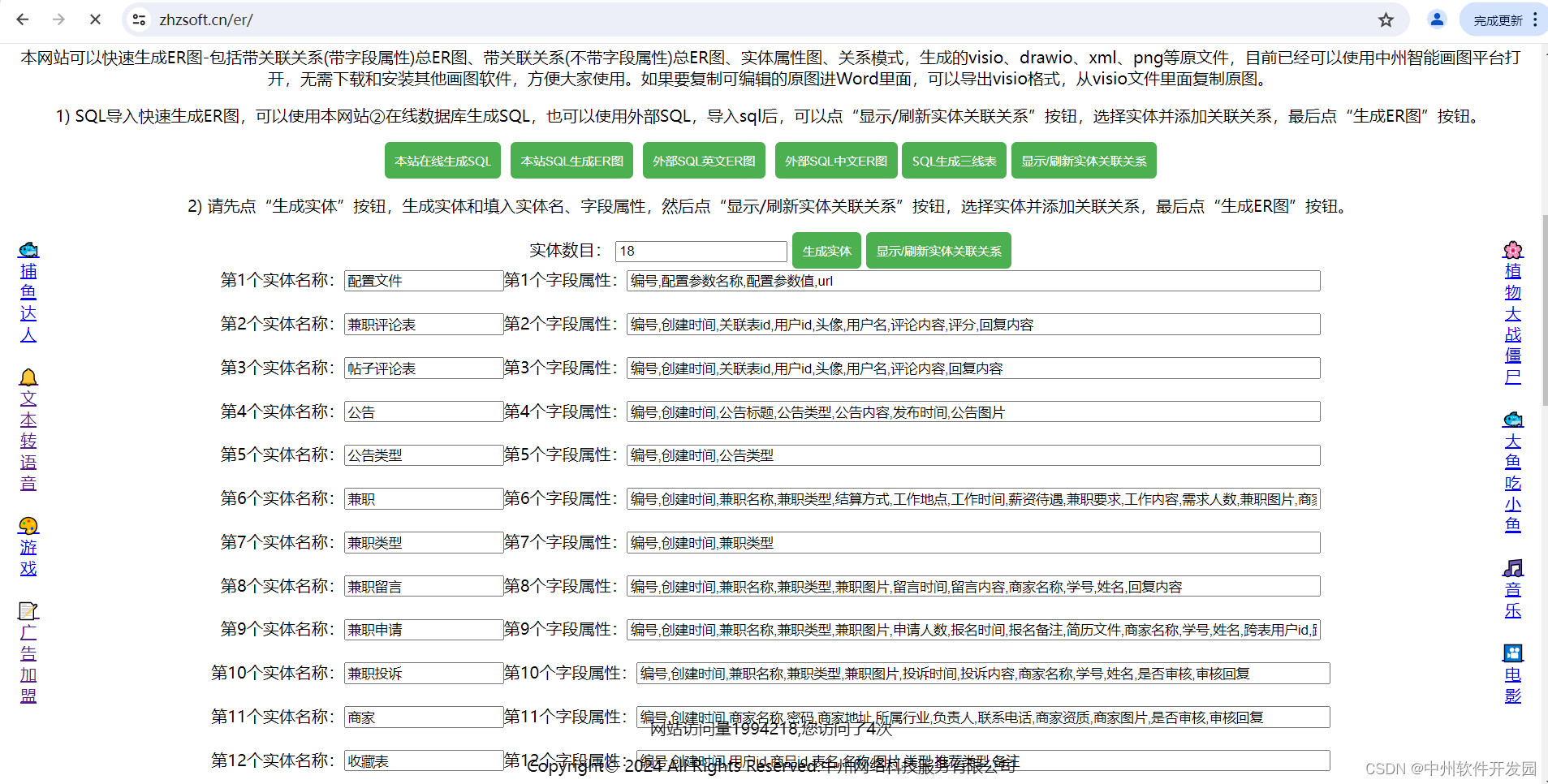
Task: Click the 4th entity name field 公告
Action: [x=424, y=412]
